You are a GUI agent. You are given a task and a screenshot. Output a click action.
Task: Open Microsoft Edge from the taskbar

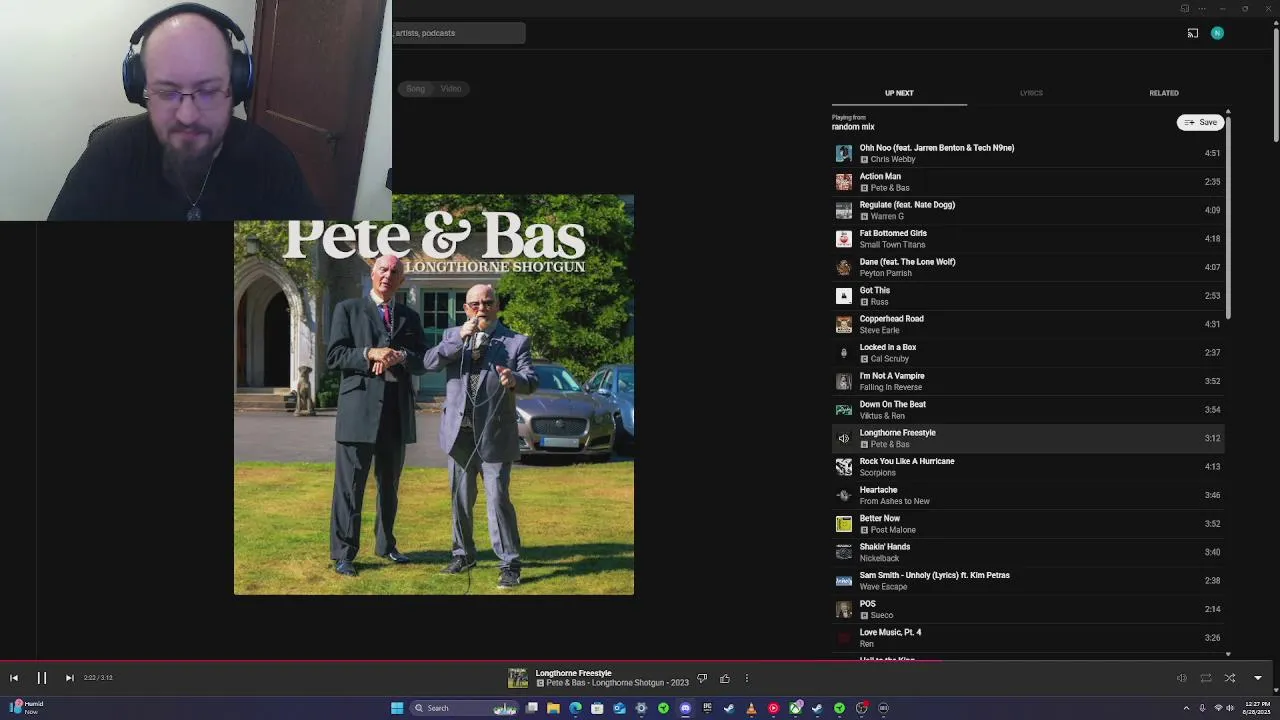coord(575,708)
